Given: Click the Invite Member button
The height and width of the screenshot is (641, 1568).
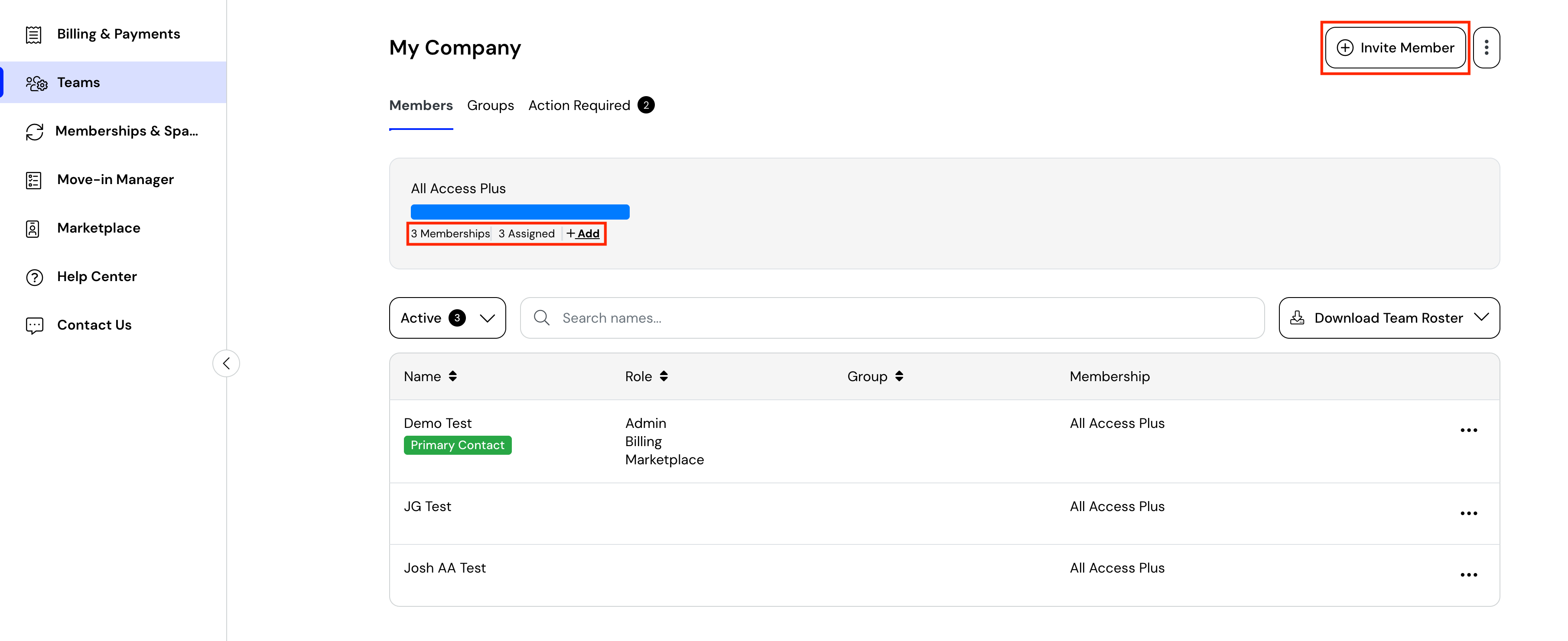Looking at the screenshot, I should tap(1395, 48).
